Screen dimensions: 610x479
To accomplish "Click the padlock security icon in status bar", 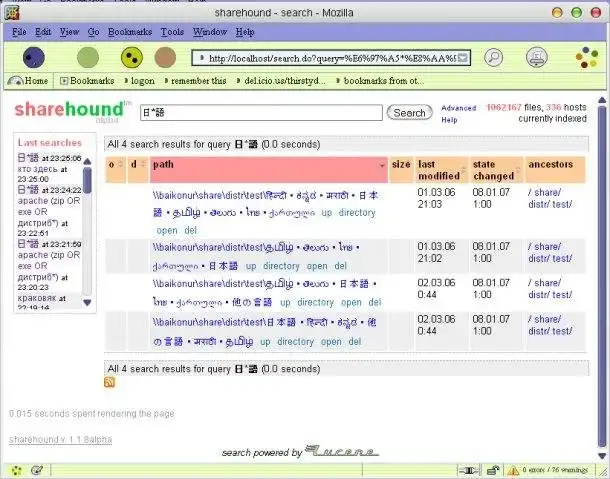I will point(493,470).
